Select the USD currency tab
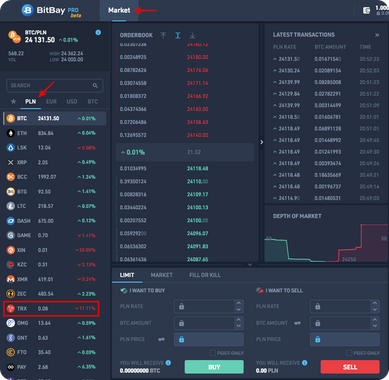The height and width of the screenshot is (380, 389). coord(72,101)
